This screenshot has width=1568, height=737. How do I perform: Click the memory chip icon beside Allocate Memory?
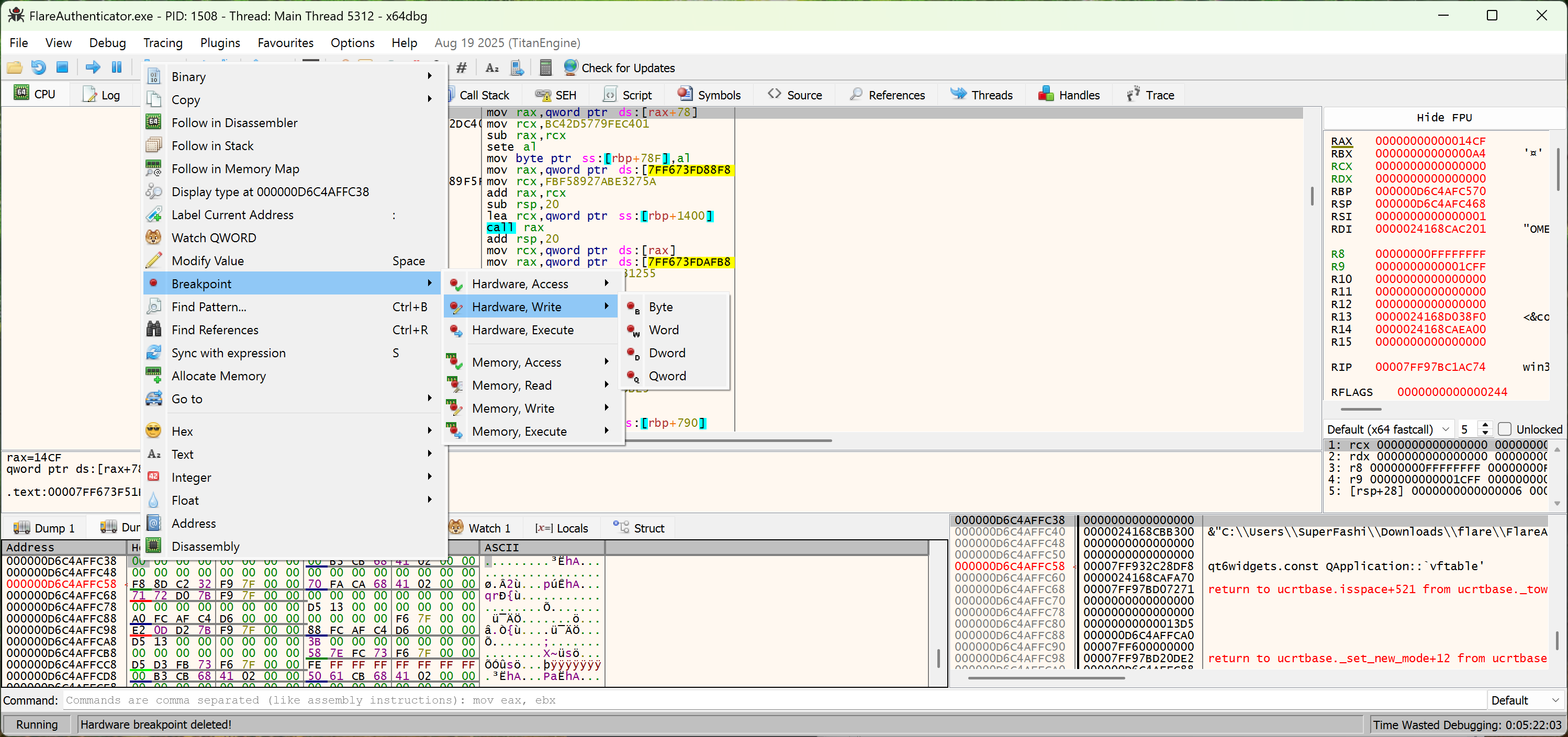pos(154,376)
